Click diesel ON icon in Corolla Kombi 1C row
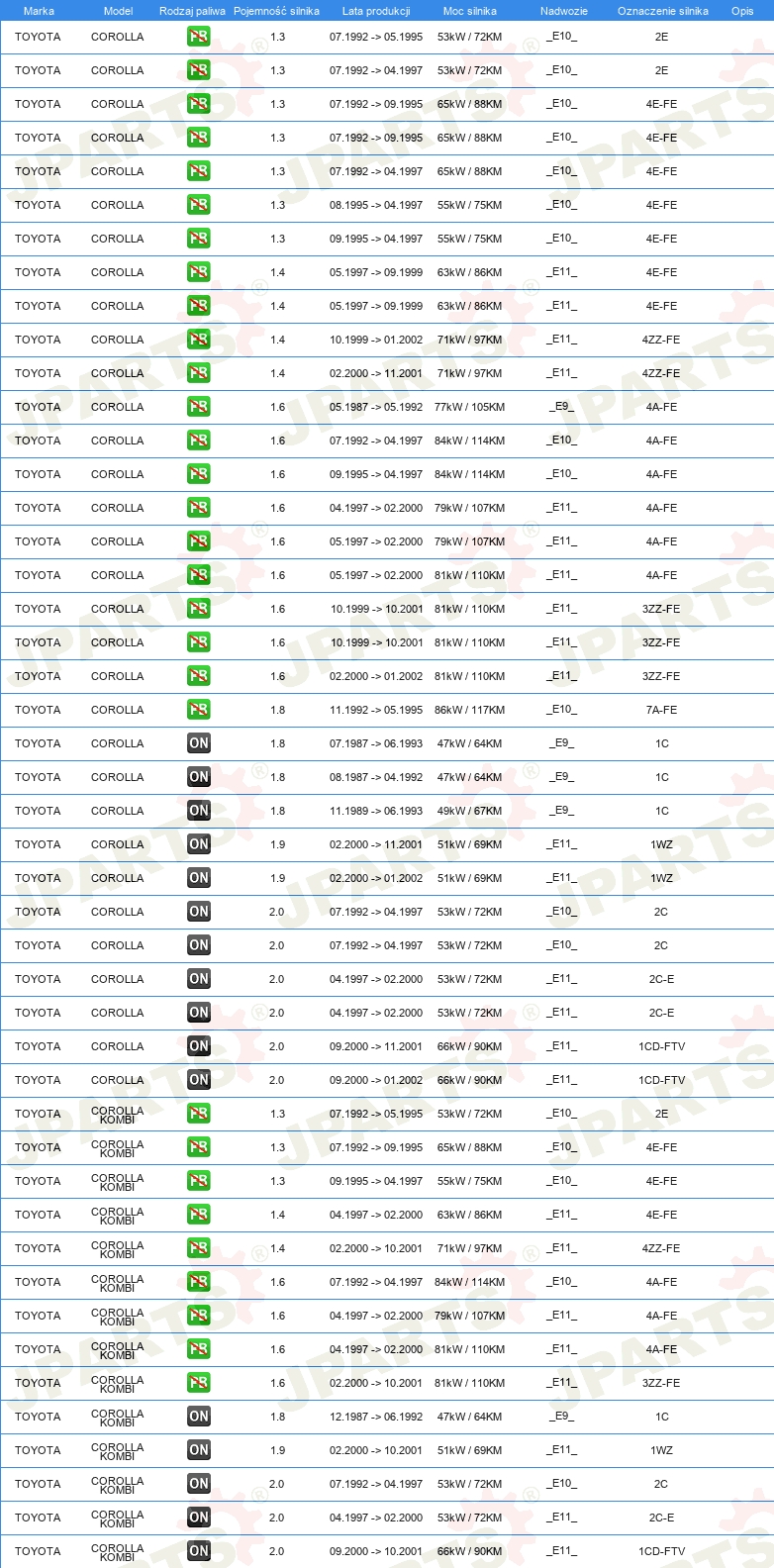This screenshot has width=774, height=1568. (x=198, y=1417)
